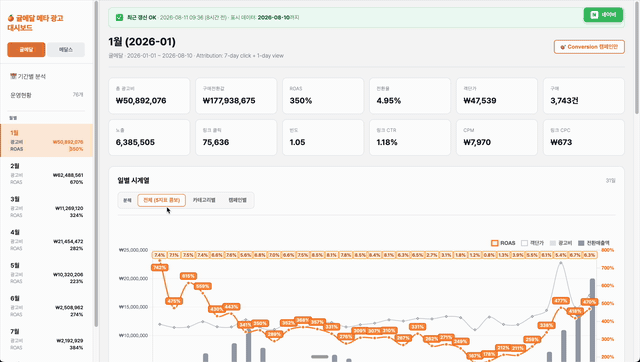The image size is (640, 362).
Task: Click the green Naver button
Action: pyautogui.click(x=603, y=15)
